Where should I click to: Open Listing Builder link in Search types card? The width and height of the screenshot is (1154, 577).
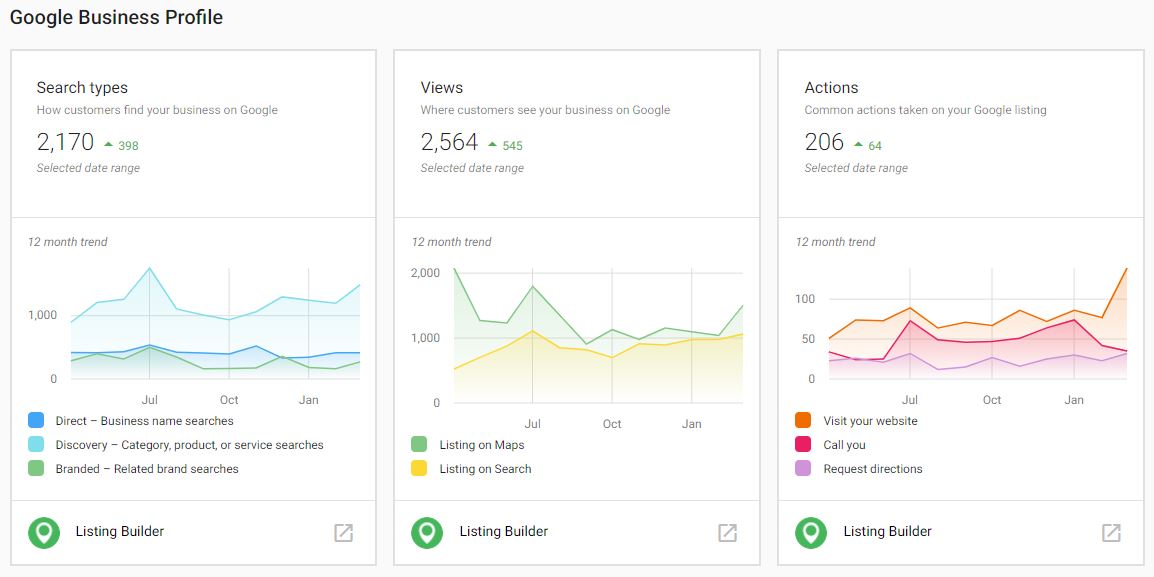[120, 532]
